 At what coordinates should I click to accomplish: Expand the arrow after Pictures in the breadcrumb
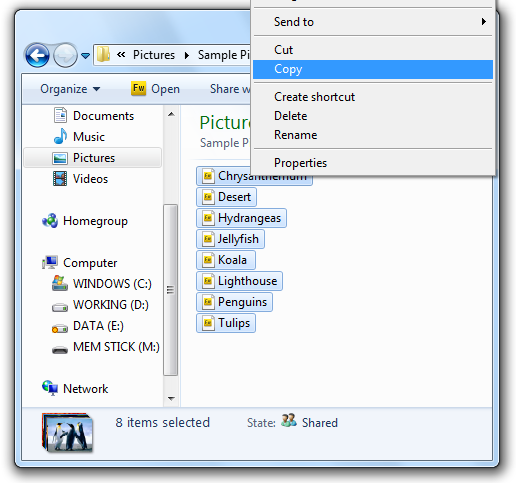[187, 55]
